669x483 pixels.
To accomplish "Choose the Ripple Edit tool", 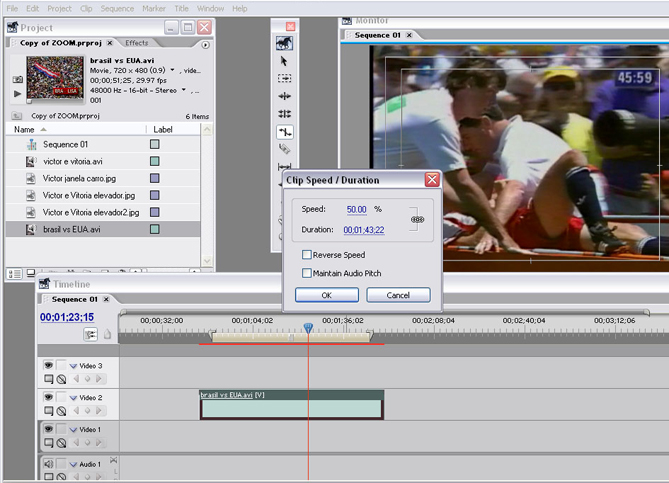I will click(285, 96).
